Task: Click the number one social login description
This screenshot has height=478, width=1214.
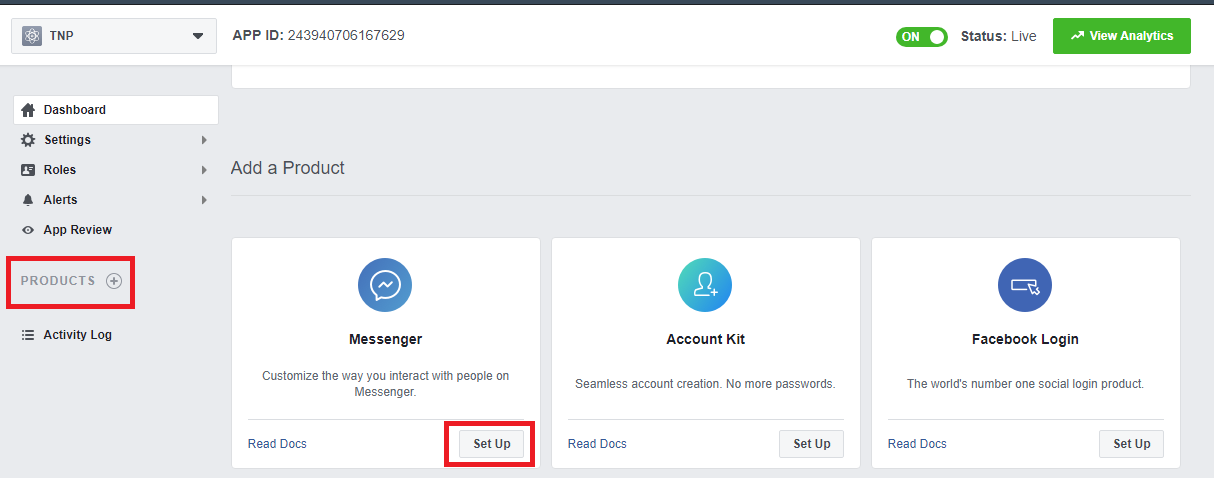Action: [1025, 384]
